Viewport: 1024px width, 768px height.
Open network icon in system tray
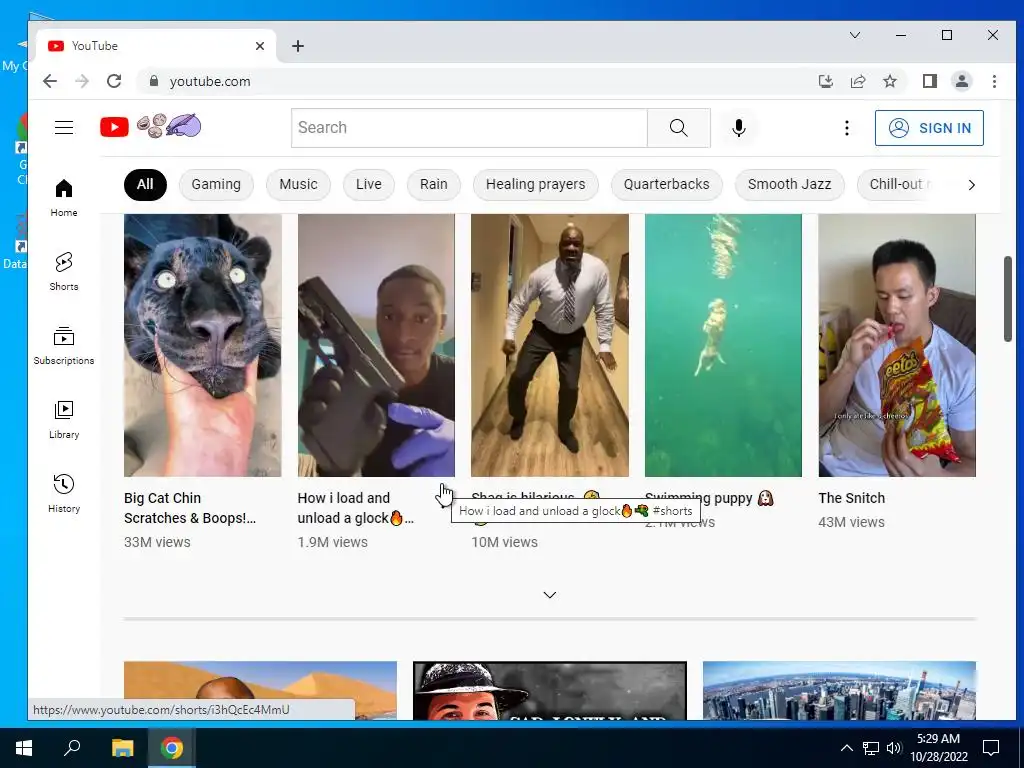(x=871, y=748)
